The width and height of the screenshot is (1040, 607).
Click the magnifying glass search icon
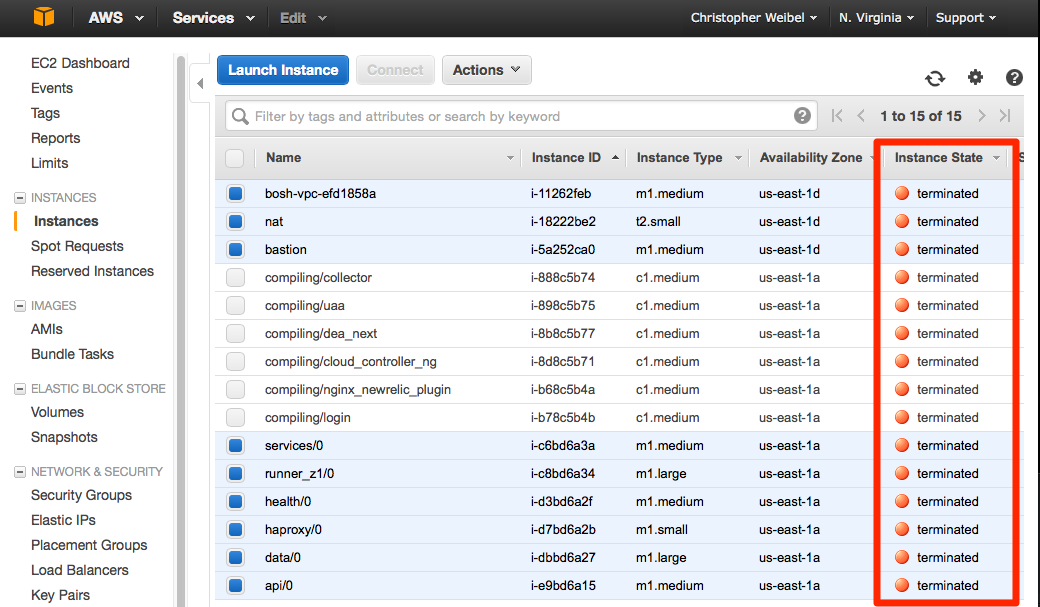pyautogui.click(x=240, y=117)
